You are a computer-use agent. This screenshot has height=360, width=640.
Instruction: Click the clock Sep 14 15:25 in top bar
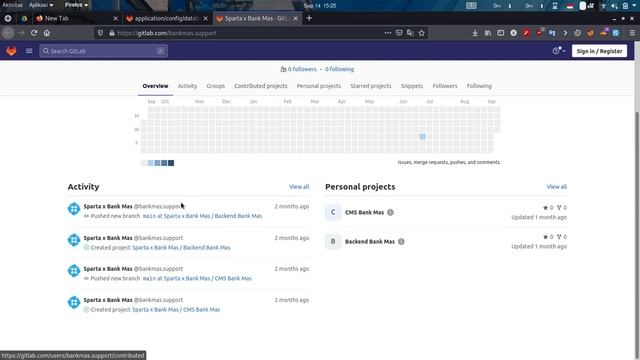(320, 6)
